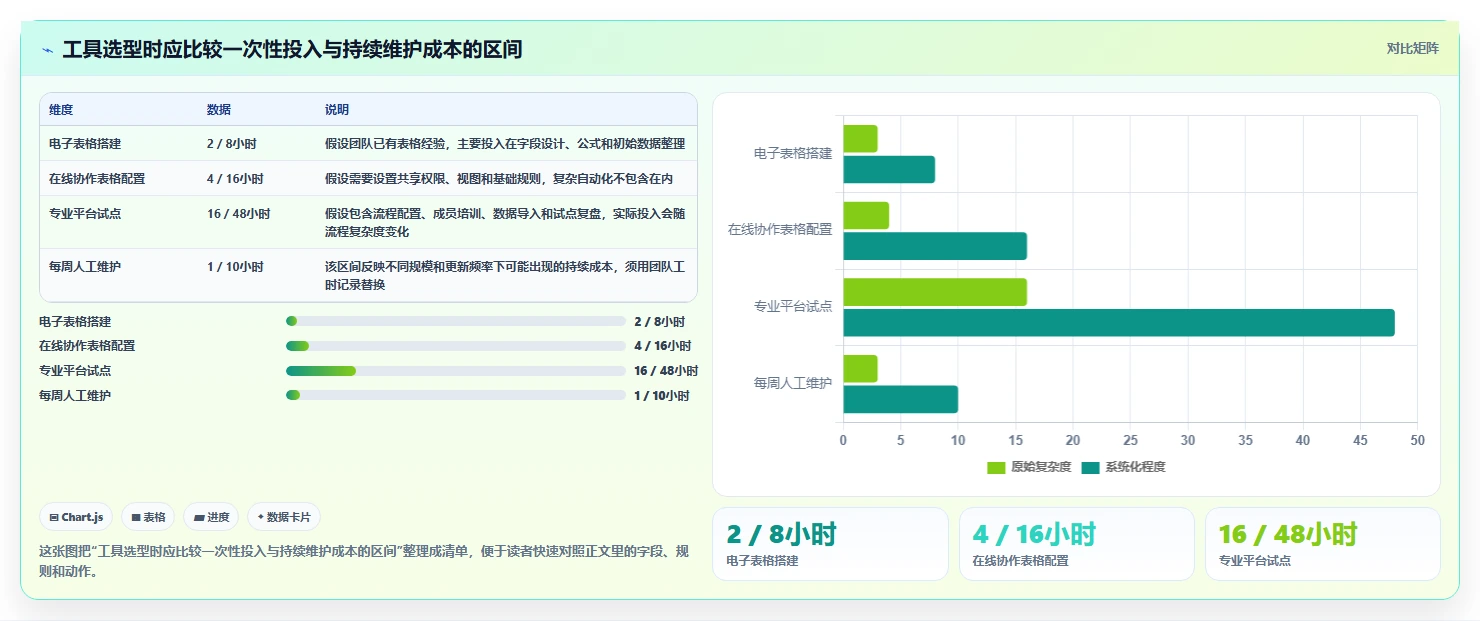Select the 数据卡片 tag chip
The image size is (1480, 621).
pos(284,517)
